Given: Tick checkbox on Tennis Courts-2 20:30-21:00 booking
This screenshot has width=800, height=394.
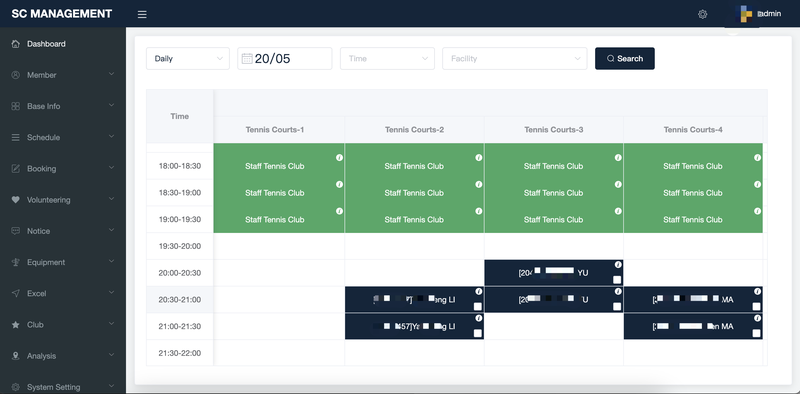Looking at the screenshot, I should click(x=478, y=306).
